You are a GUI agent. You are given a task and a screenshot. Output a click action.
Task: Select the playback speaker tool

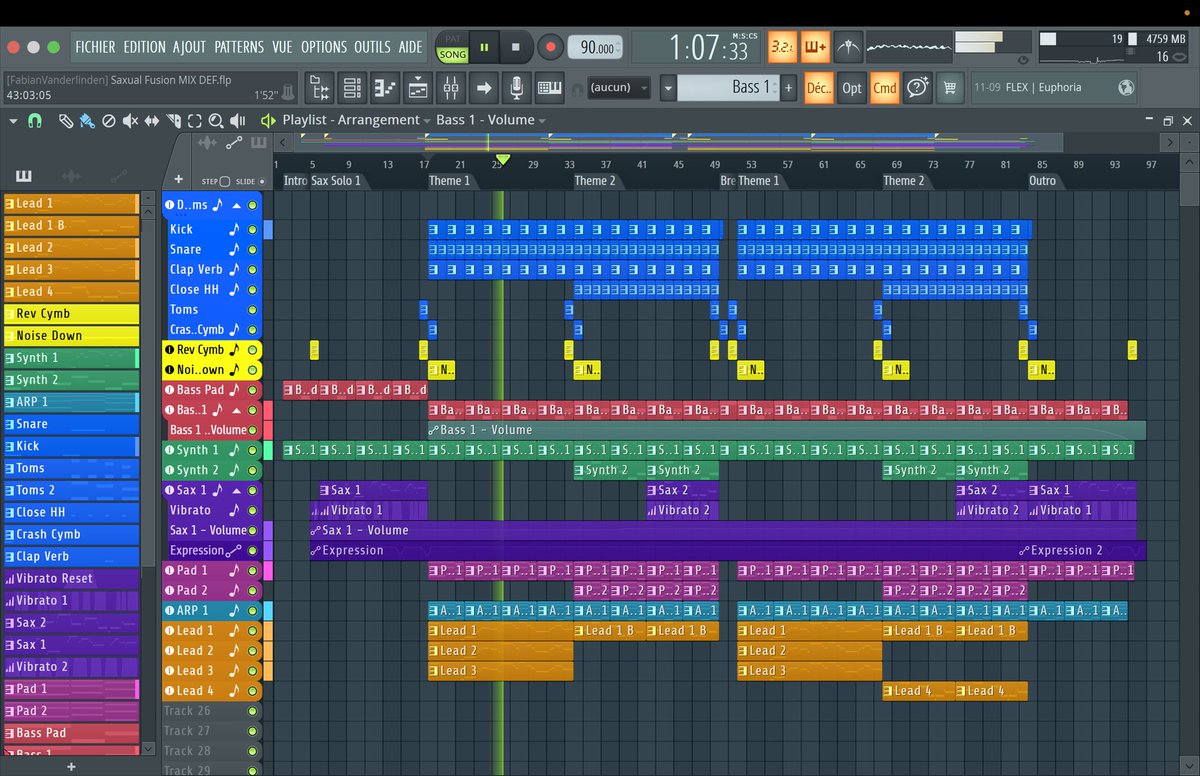coord(237,121)
